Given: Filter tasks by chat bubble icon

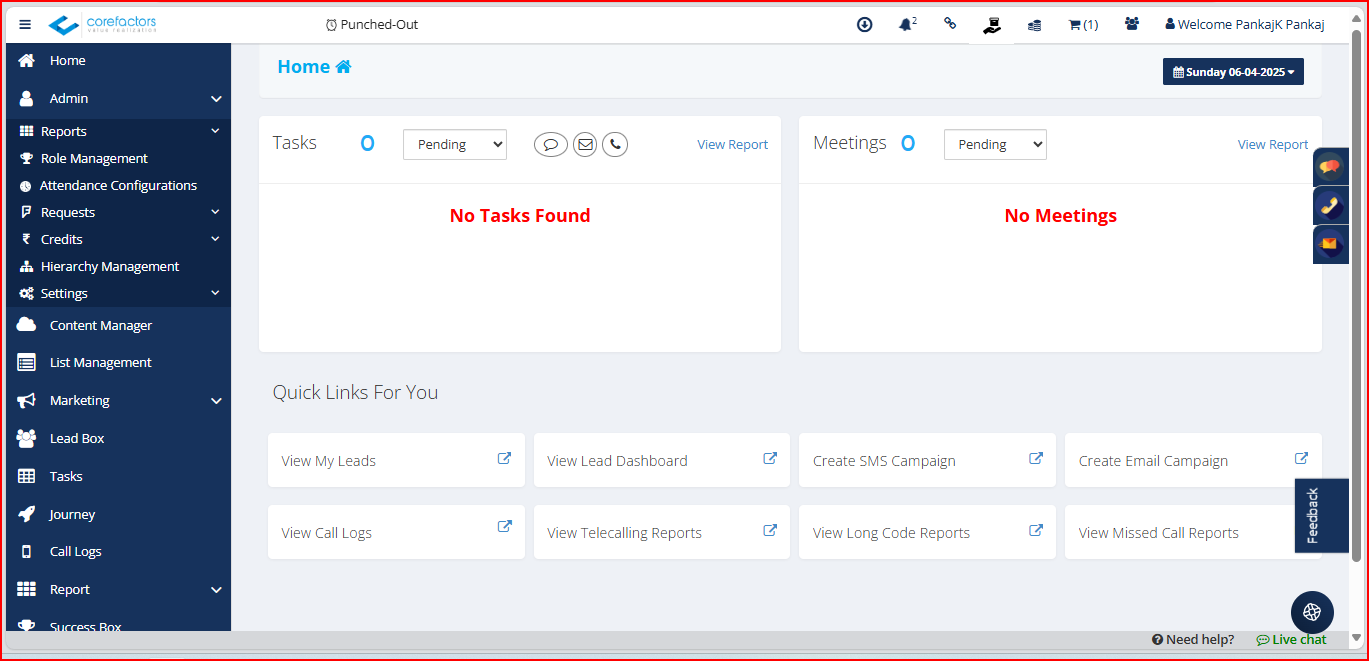Looking at the screenshot, I should pyautogui.click(x=551, y=145).
